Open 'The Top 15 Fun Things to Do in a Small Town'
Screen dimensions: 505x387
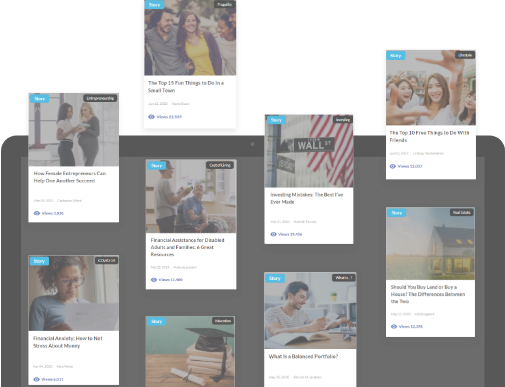(x=186, y=87)
